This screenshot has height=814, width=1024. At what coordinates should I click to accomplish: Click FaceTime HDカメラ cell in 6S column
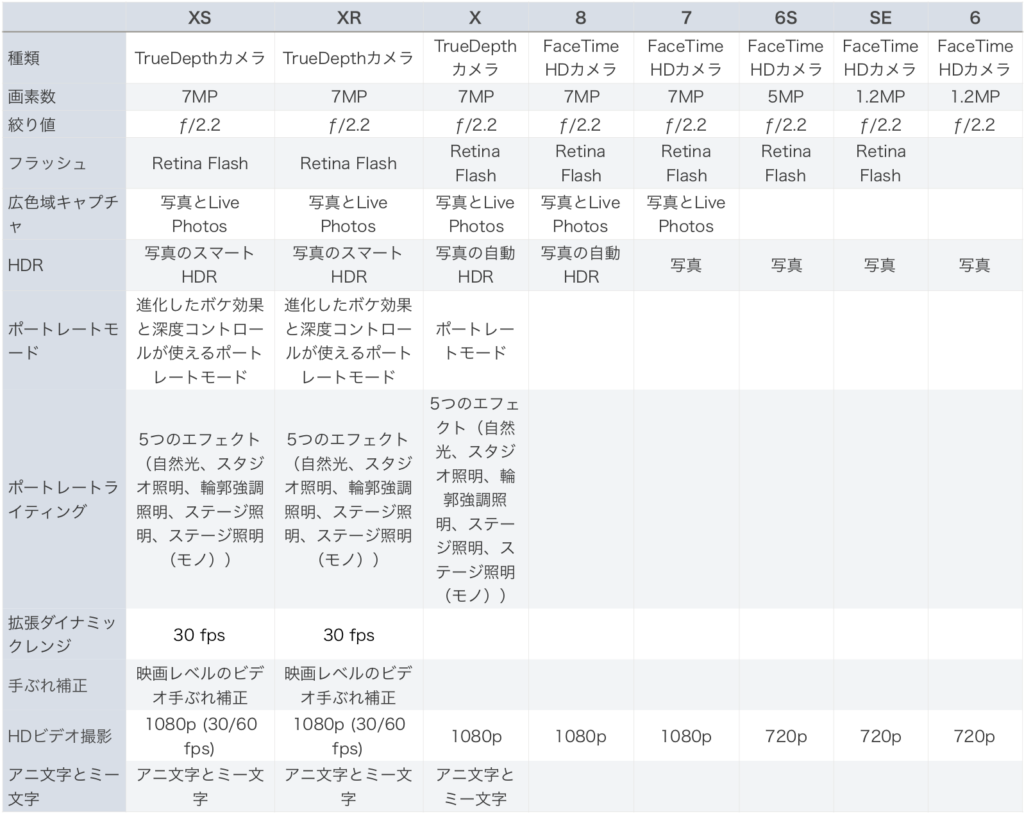pyautogui.click(x=786, y=57)
